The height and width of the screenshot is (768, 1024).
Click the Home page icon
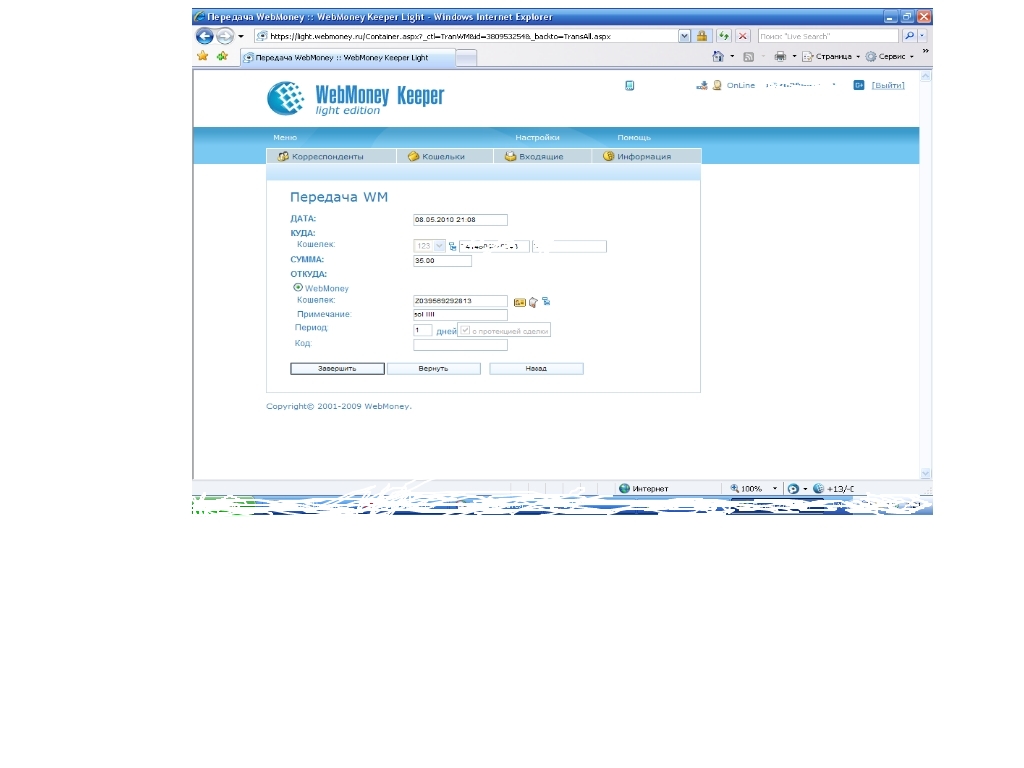click(x=718, y=57)
